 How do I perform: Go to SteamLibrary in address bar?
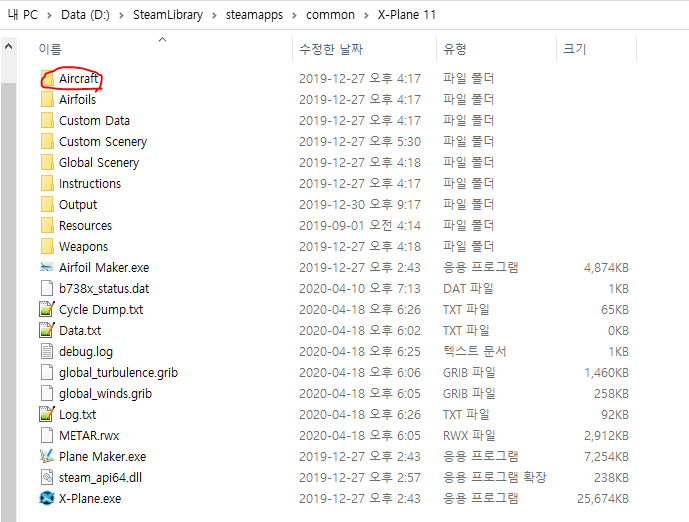[168, 15]
